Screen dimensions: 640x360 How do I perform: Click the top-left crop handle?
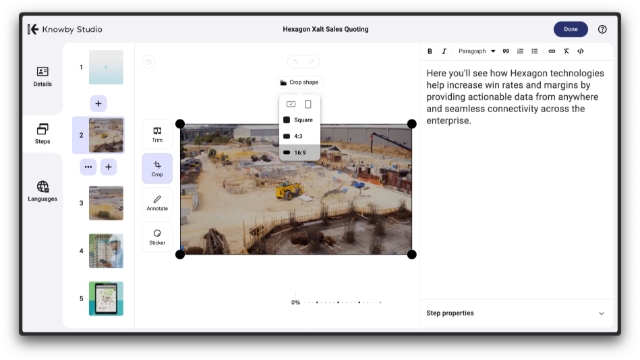click(180, 124)
